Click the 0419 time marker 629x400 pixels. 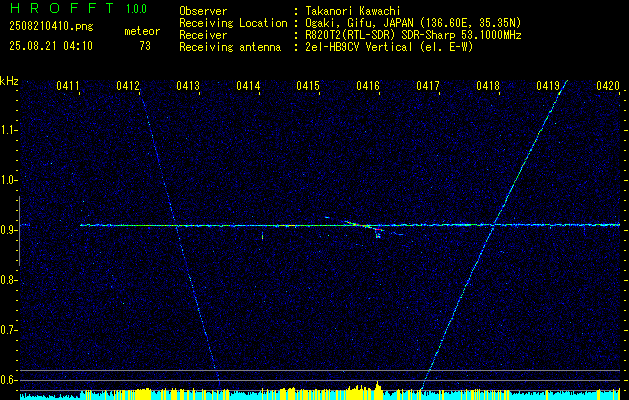coord(548,86)
